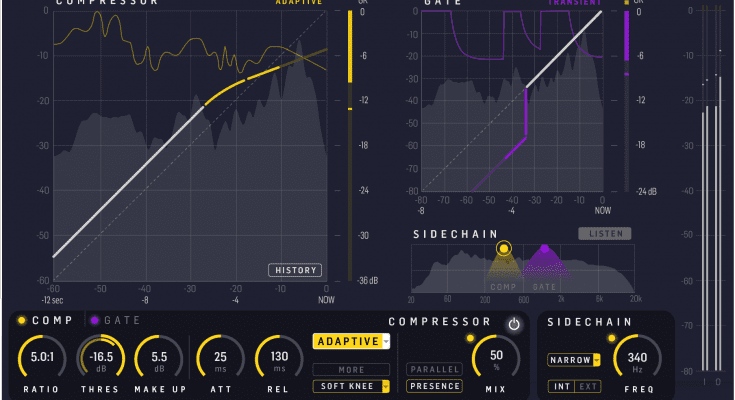The height and width of the screenshot is (400, 735).
Task: Click the Make Up knob showing 5.5 dB
Action: pos(158,358)
